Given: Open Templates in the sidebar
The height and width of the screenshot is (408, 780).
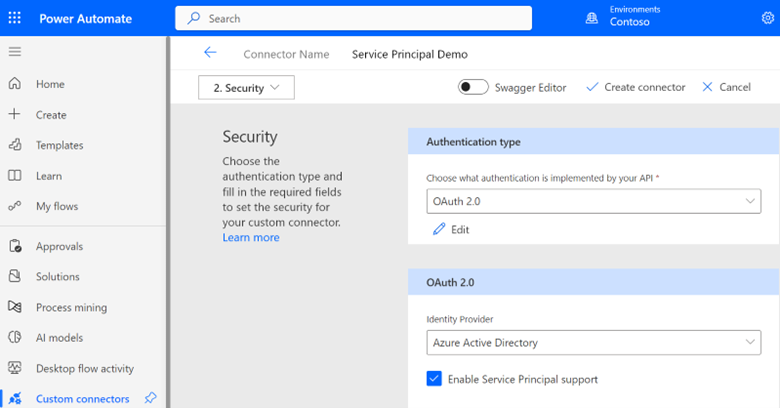Looking at the screenshot, I should 59,145.
